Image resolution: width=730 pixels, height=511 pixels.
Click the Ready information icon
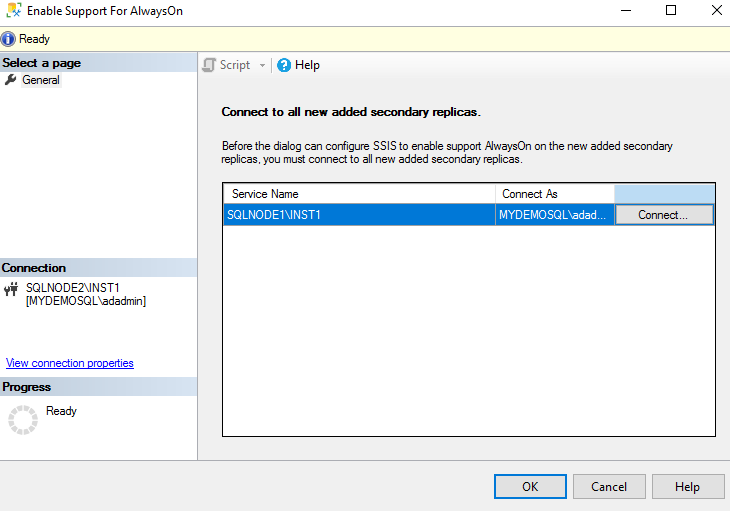coord(10,39)
